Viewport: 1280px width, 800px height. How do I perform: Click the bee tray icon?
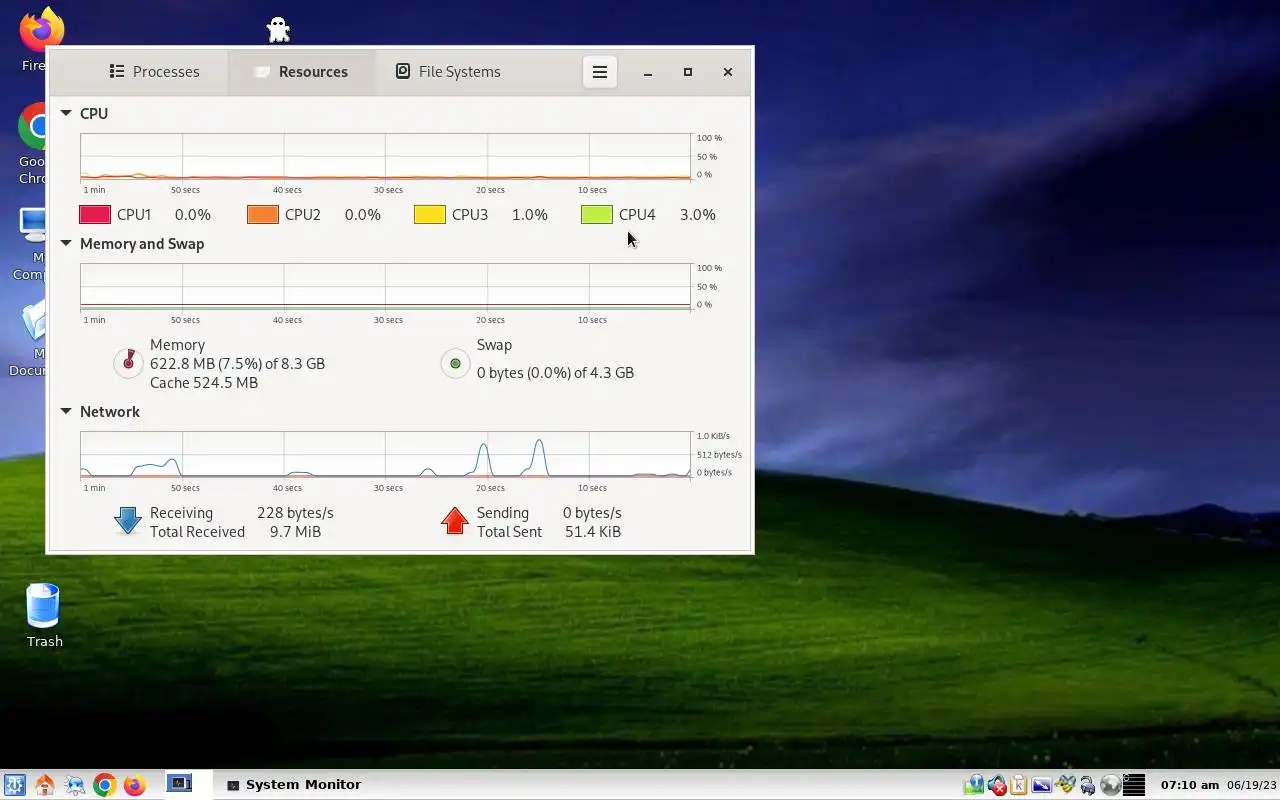[x=1065, y=785]
